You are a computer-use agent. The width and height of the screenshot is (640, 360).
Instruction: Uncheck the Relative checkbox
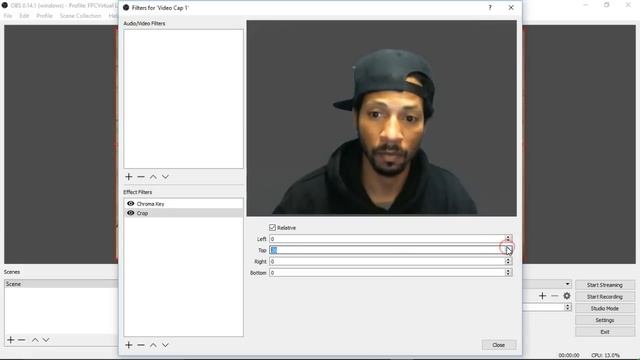(x=272, y=227)
